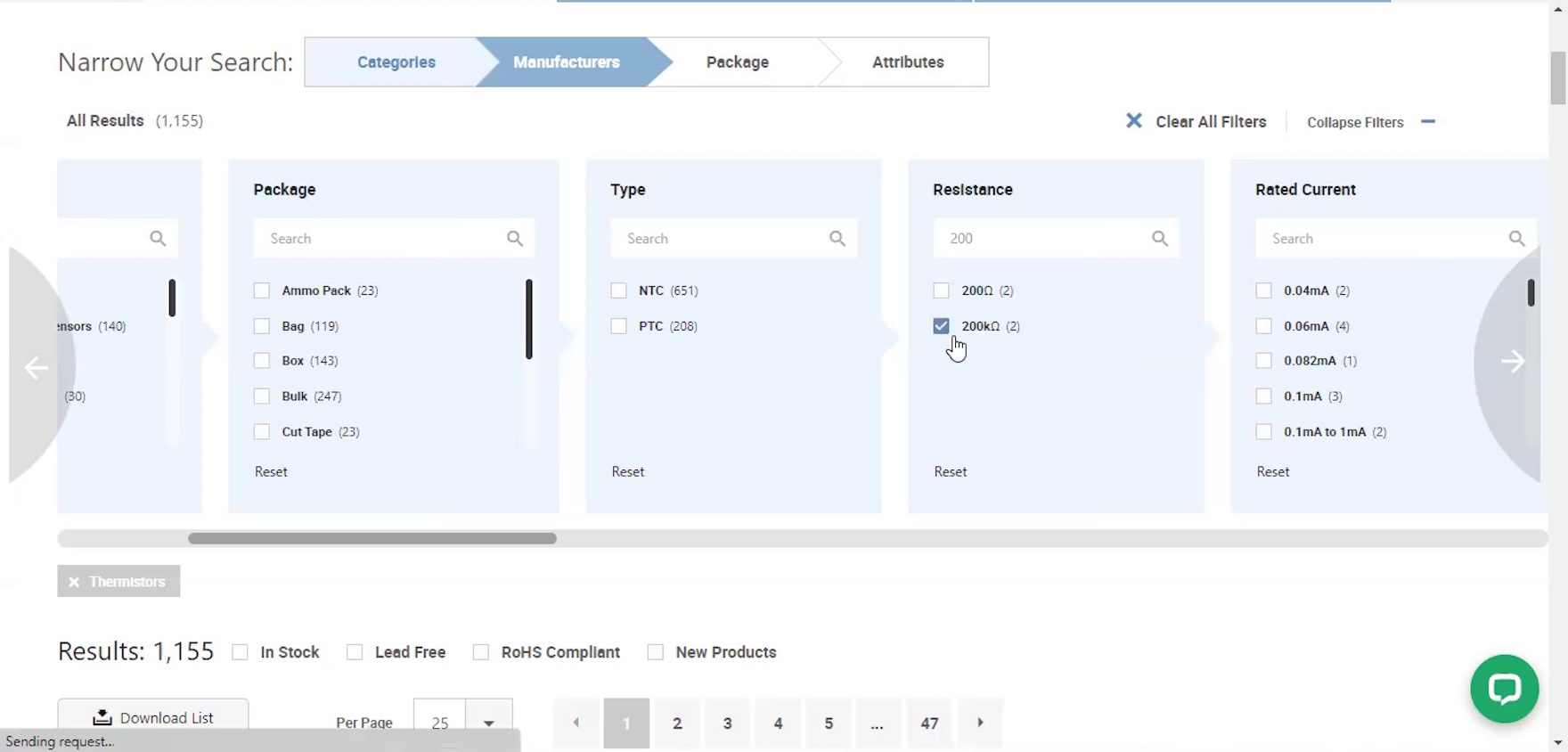Click the Type search magnifier icon
Image resolution: width=1568 pixels, height=752 pixels.
point(837,239)
